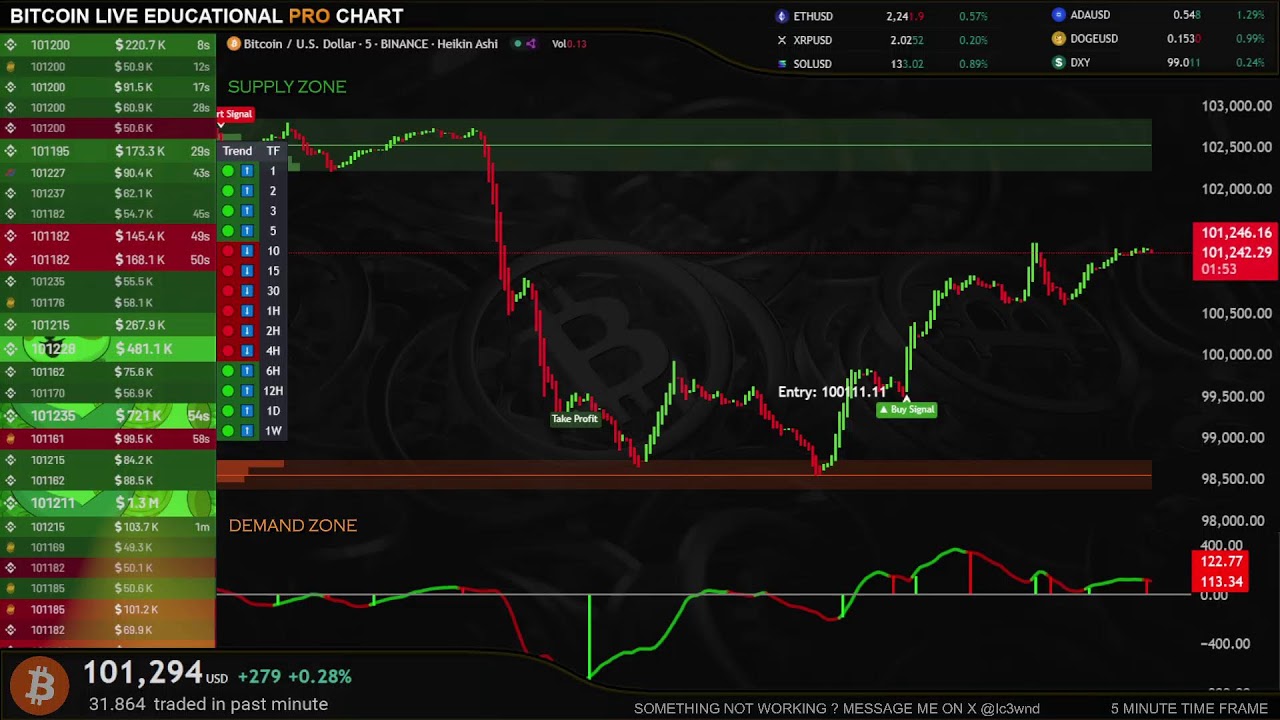Click the TF column header
Image resolution: width=1280 pixels, height=720 pixels.
(x=273, y=151)
